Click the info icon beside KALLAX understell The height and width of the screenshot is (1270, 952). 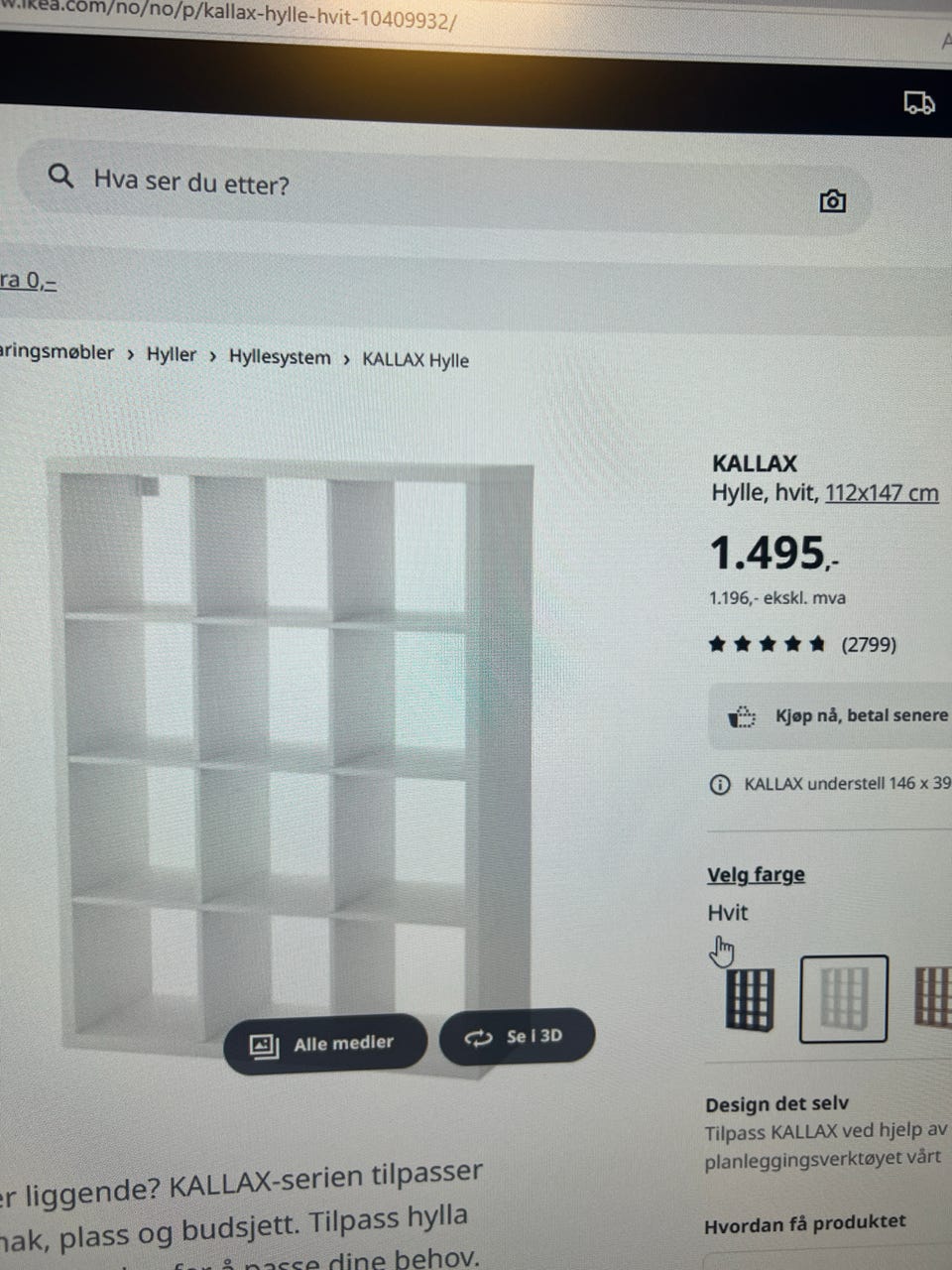720,784
